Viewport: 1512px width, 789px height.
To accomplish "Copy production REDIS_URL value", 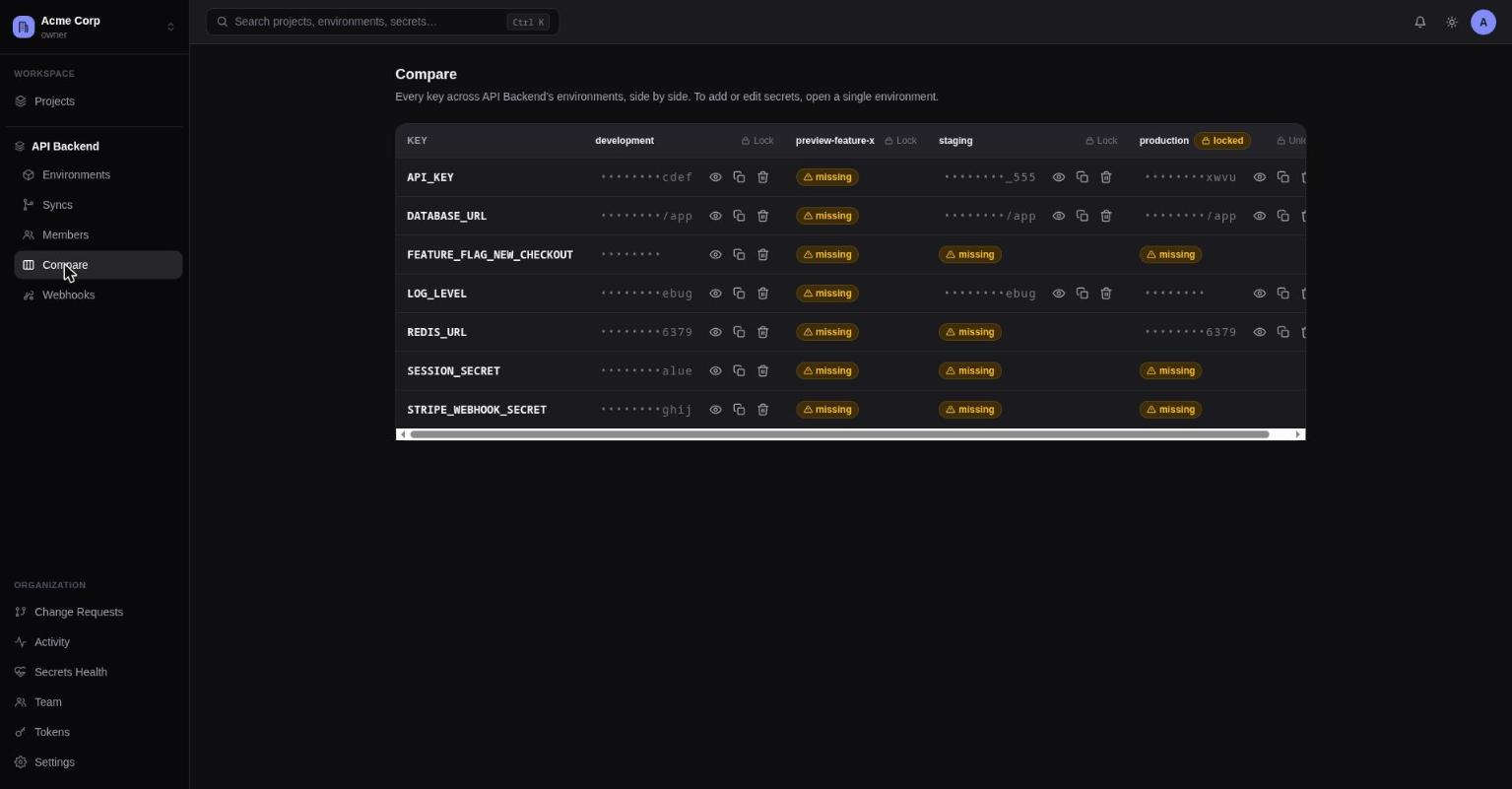I will tap(1282, 332).
